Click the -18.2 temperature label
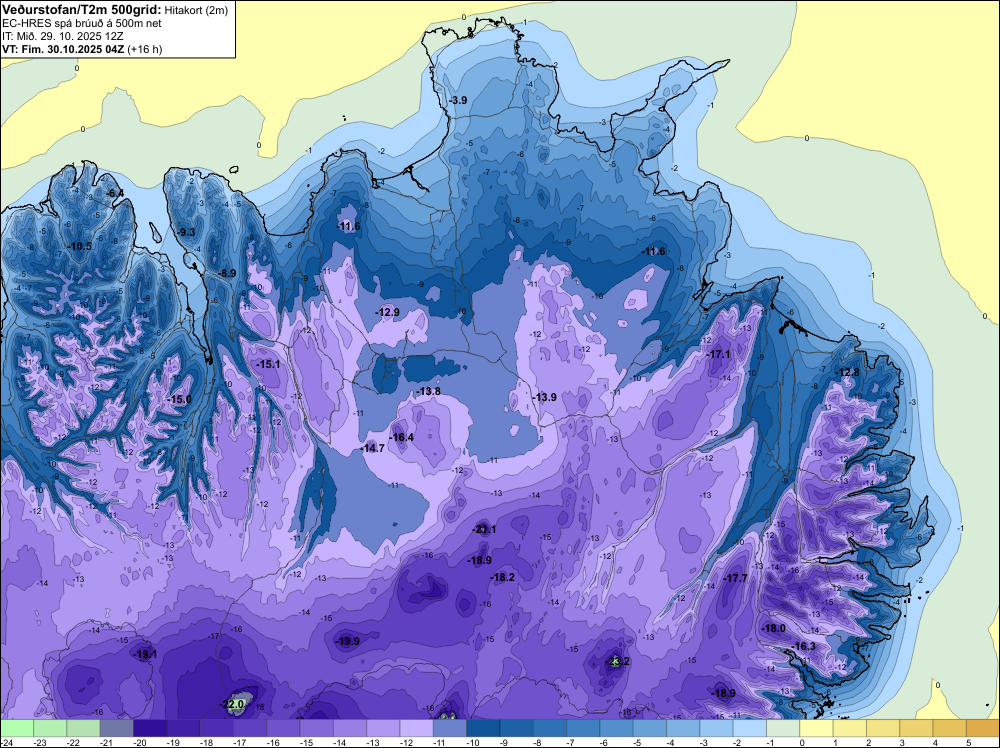This screenshot has width=1000, height=748. tap(502, 577)
